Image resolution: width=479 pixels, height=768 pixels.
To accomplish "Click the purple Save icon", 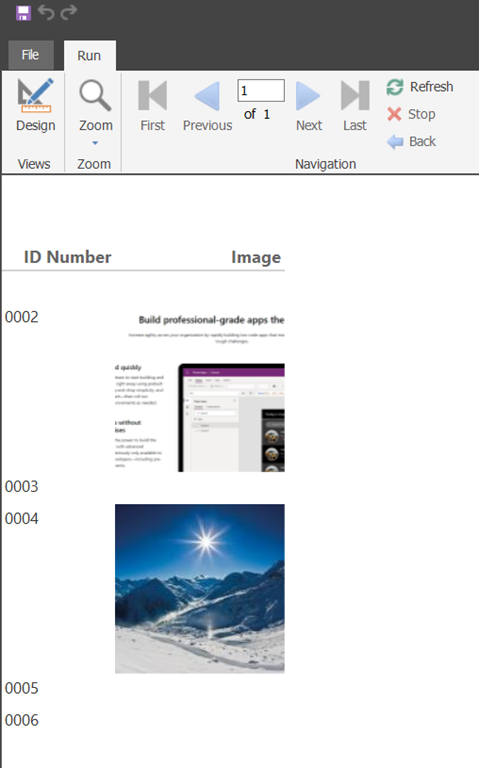I will pos(23,13).
